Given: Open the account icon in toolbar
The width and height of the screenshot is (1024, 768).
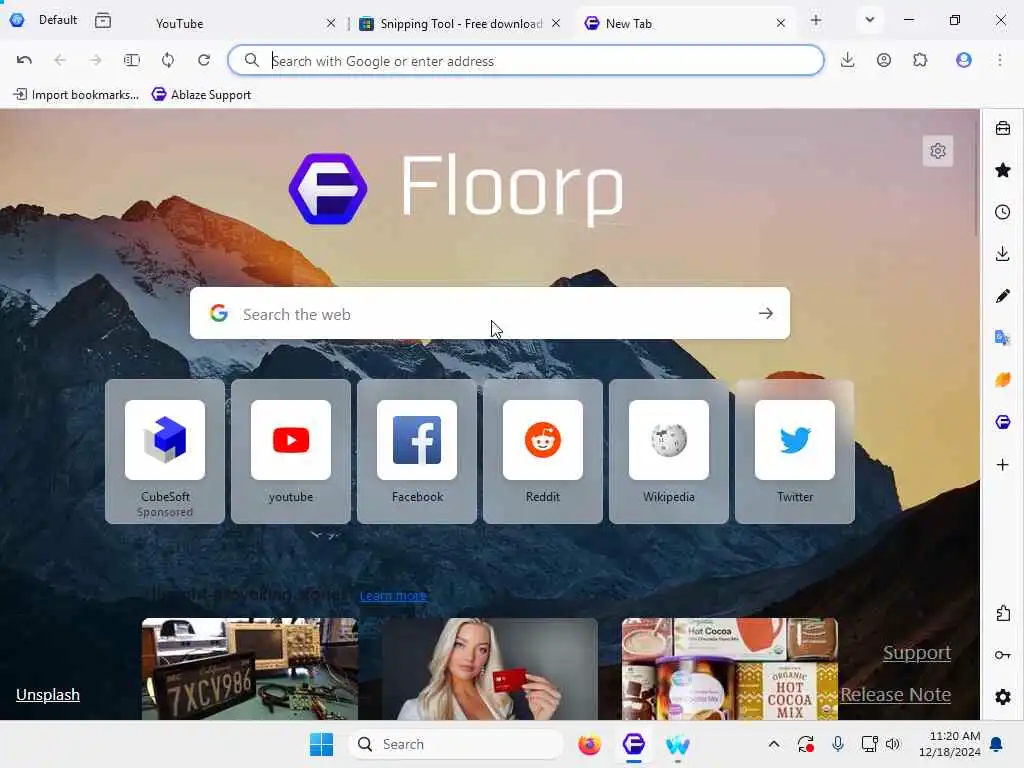Looking at the screenshot, I should pos(884,60).
